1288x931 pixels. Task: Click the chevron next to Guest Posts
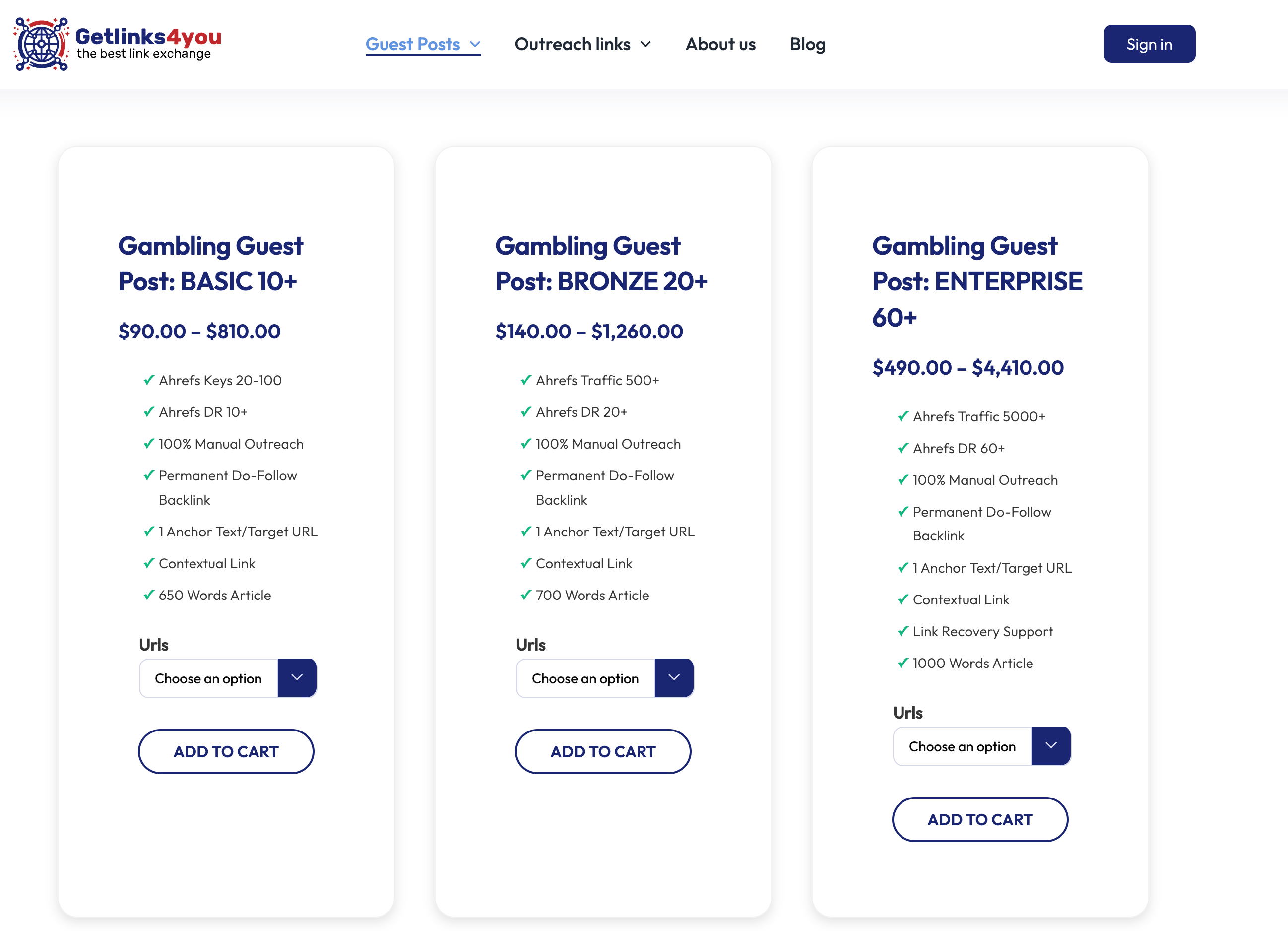point(475,44)
